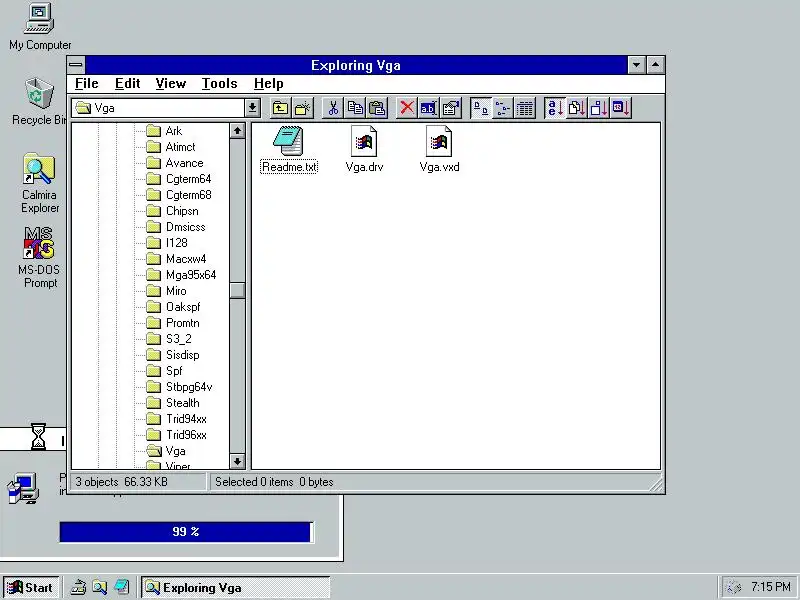800x600 pixels.
Task: Select the Readme.txt file
Action: click(x=289, y=150)
